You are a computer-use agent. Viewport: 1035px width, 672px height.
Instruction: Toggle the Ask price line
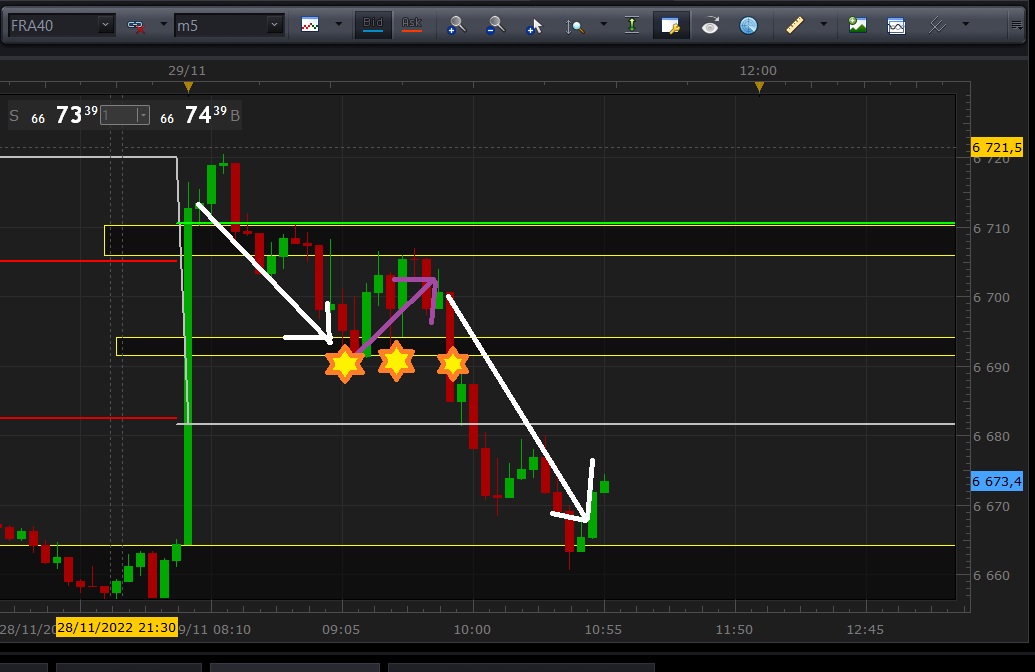[x=412, y=25]
